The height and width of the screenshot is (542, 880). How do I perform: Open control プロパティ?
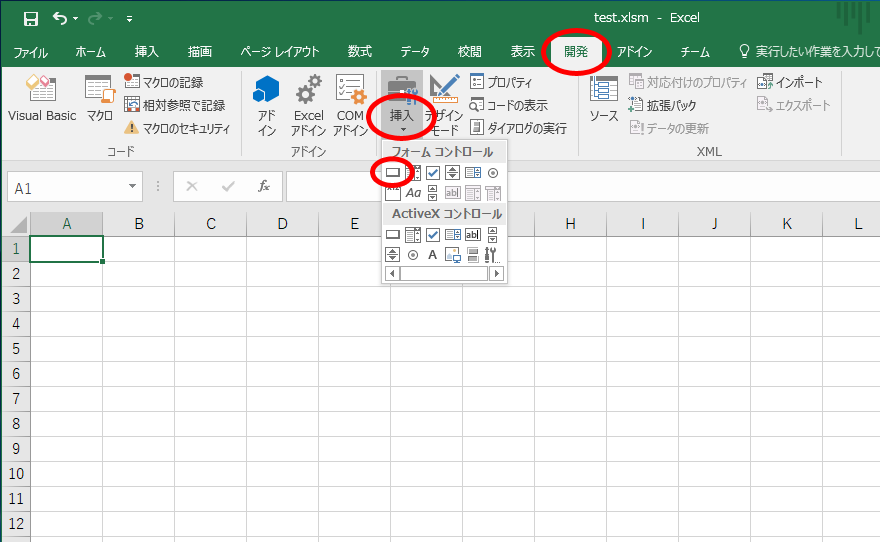pos(501,82)
